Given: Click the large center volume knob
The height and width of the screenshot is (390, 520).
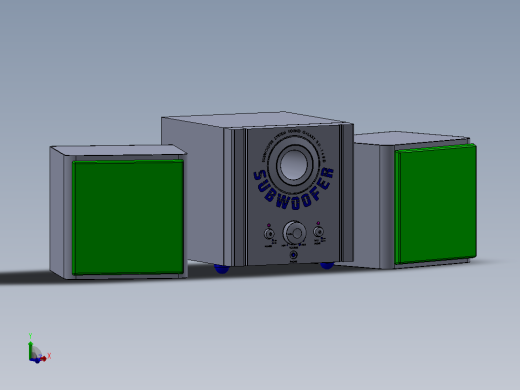Looking at the screenshot, I should click(295, 233).
